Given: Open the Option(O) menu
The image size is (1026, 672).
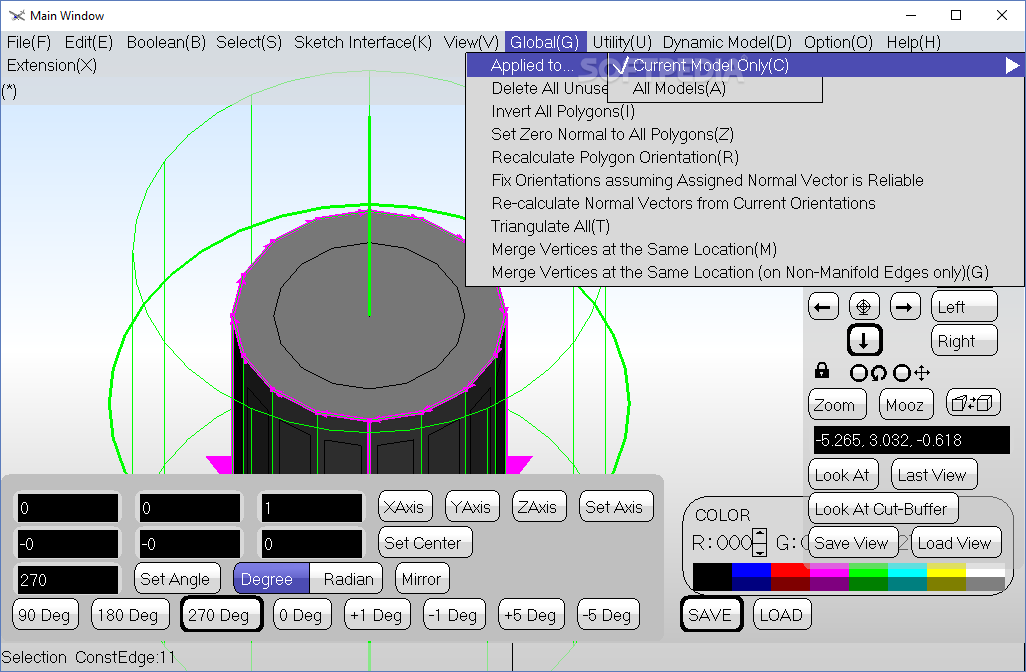Looking at the screenshot, I should (x=838, y=43).
